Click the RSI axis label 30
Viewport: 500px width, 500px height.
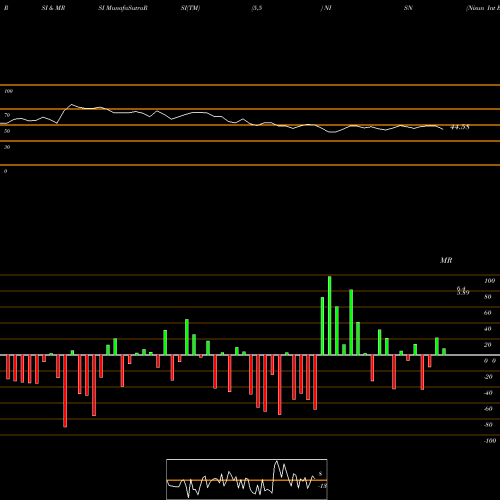tap(7, 147)
